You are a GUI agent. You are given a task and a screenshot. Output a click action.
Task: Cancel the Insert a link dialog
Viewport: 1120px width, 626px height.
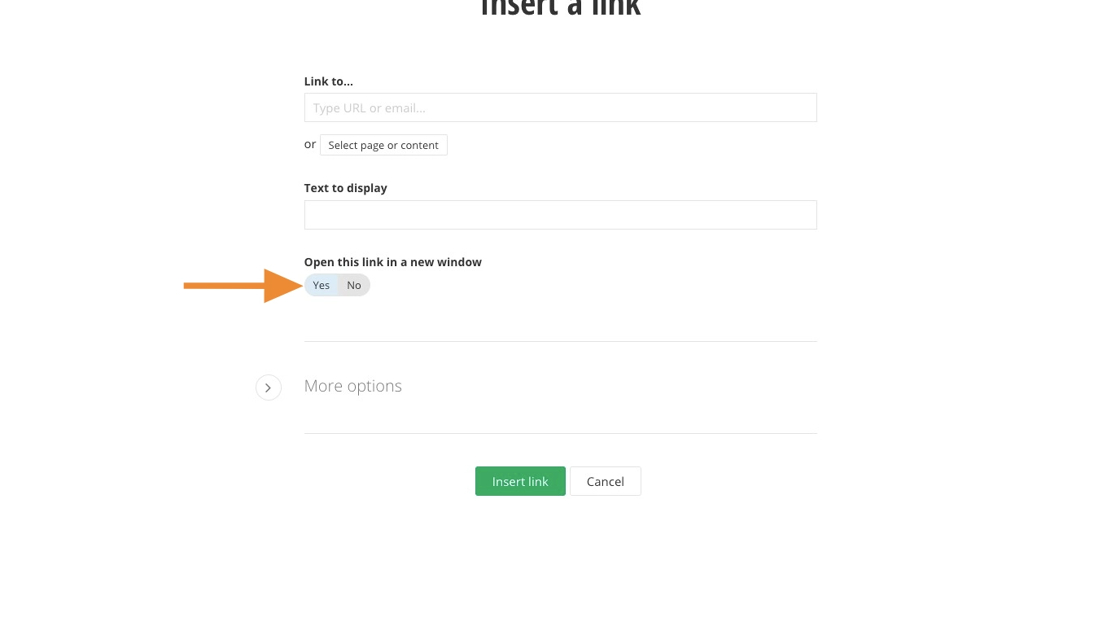tap(605, 481)
